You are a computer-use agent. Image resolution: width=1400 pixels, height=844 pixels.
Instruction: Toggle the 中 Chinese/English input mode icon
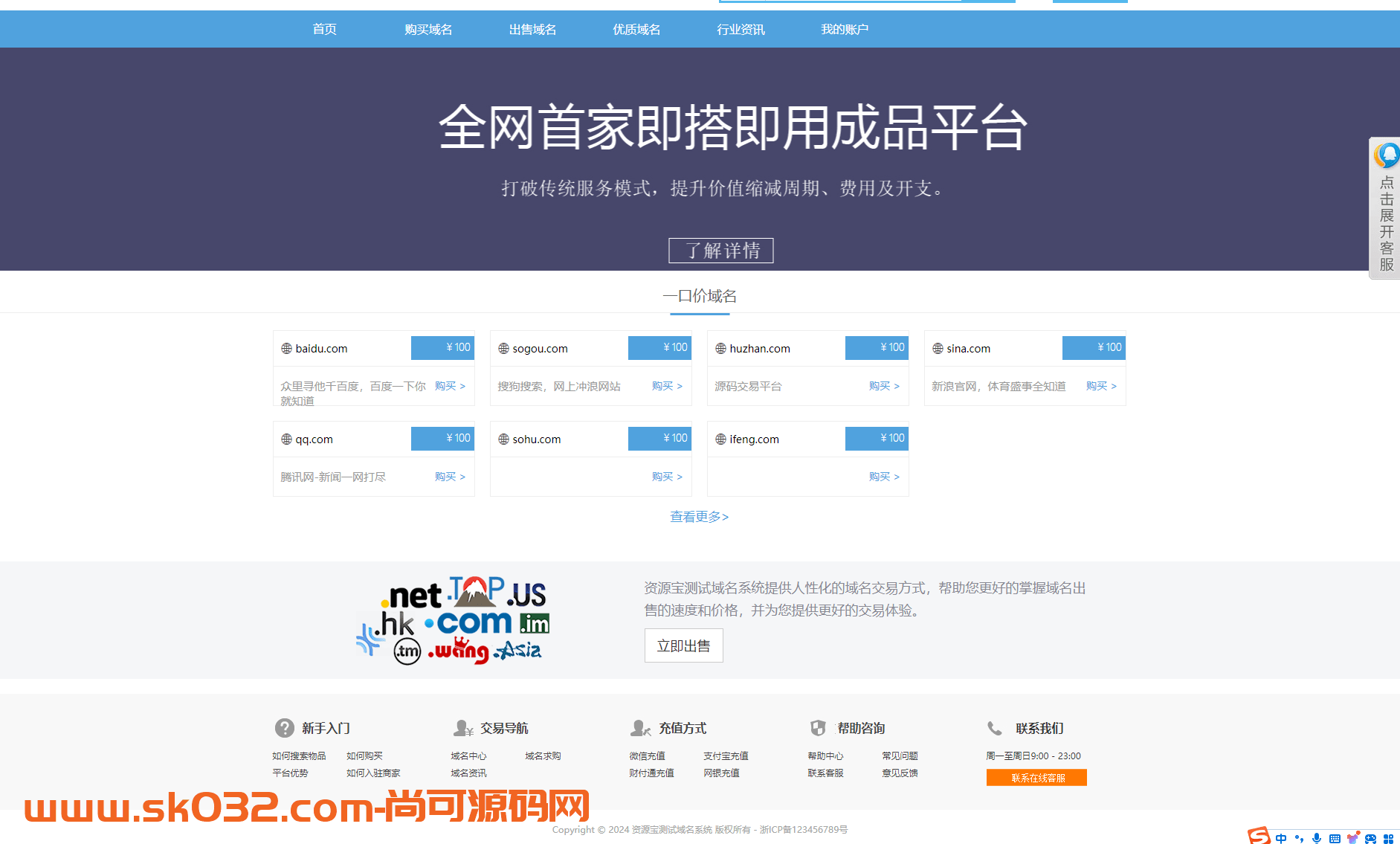(1281, 838)
